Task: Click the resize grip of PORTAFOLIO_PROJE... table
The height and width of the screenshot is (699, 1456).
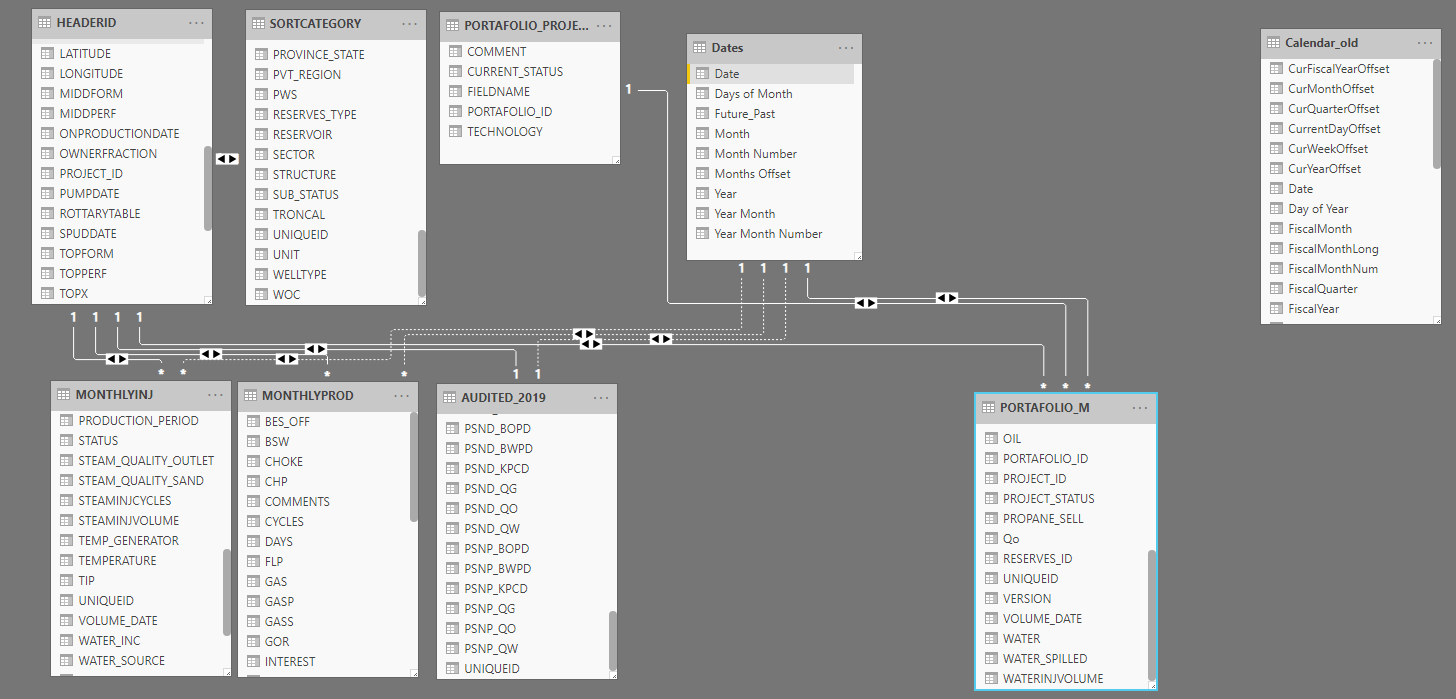Action: click(616, 160)
